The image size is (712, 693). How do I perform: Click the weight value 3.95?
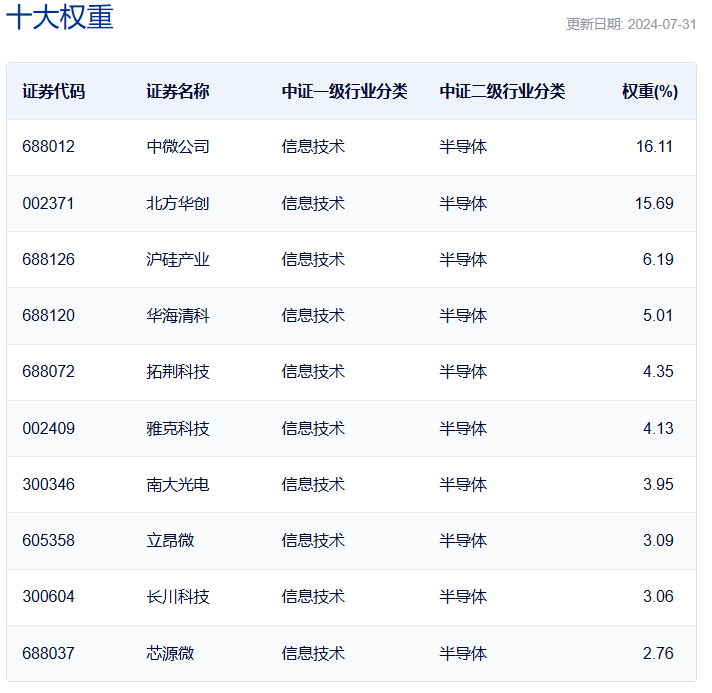(x=658, y=484)
